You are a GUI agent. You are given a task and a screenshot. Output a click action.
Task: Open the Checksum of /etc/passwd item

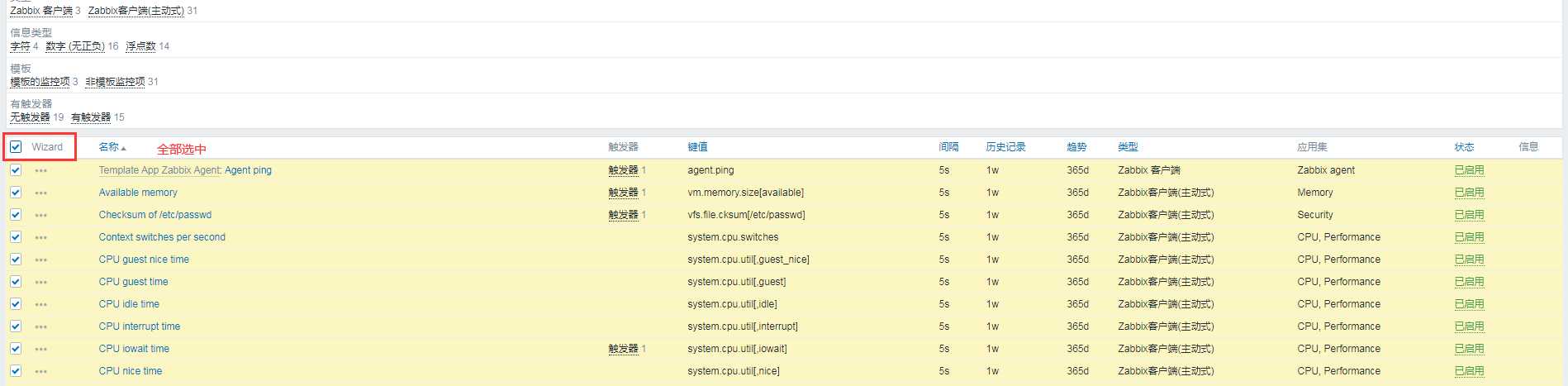coord(155,215)
